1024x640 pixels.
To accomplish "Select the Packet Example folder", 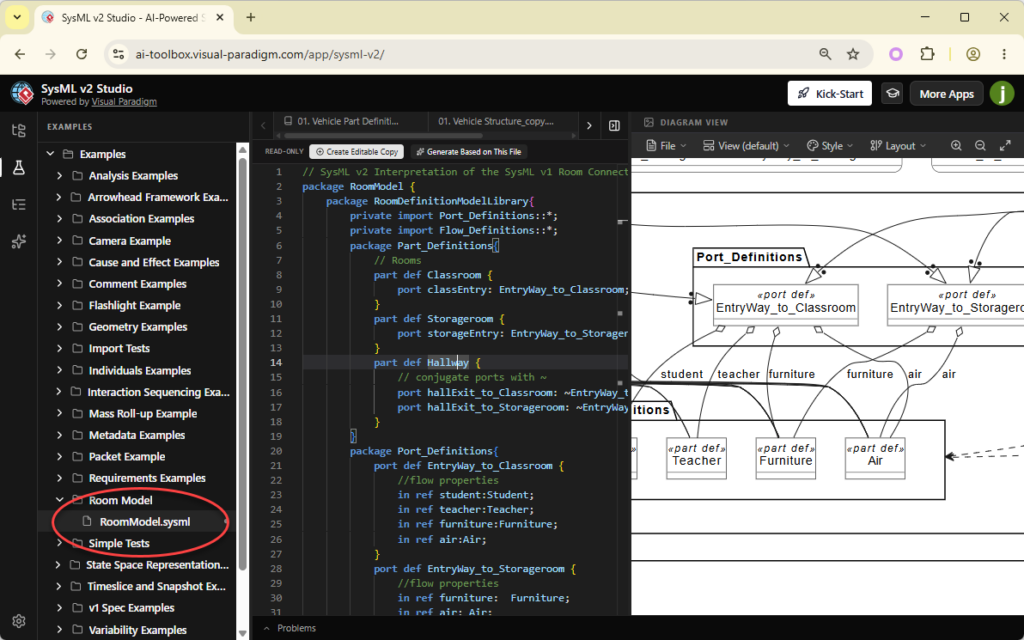I will coord(127,456).
